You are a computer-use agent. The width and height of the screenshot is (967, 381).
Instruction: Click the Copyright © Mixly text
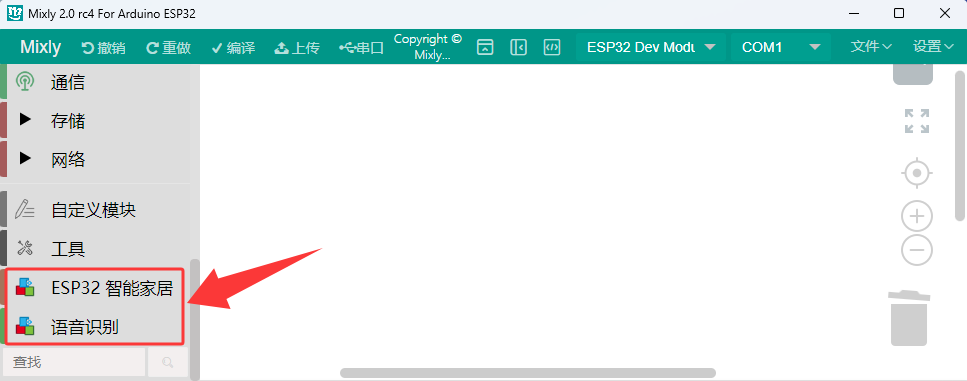point(427,46)
